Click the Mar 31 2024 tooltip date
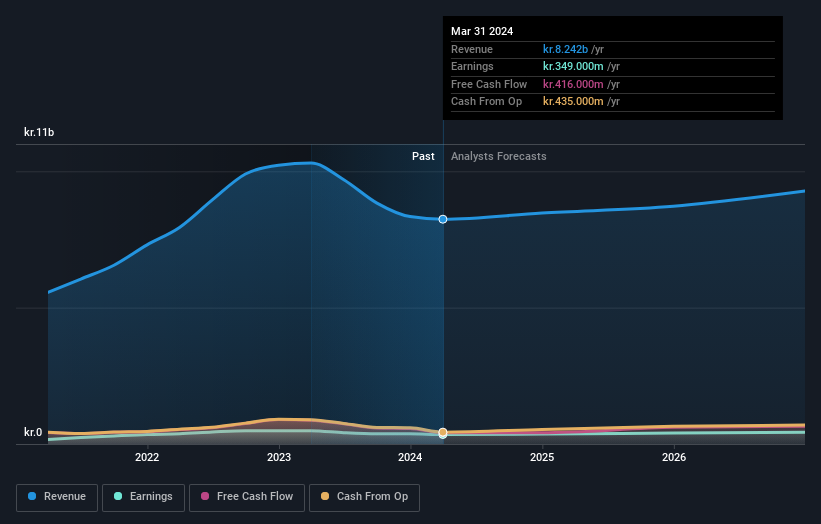 tap(482, 31)
